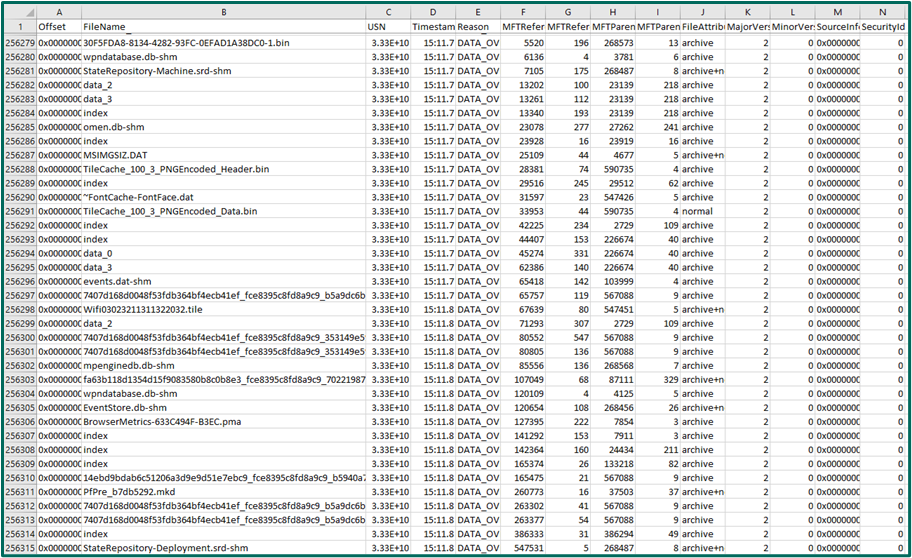
Task: Click the ~FontCache-FontFace.dat cell
Action: pyautogui.click(x=223, y=197)
